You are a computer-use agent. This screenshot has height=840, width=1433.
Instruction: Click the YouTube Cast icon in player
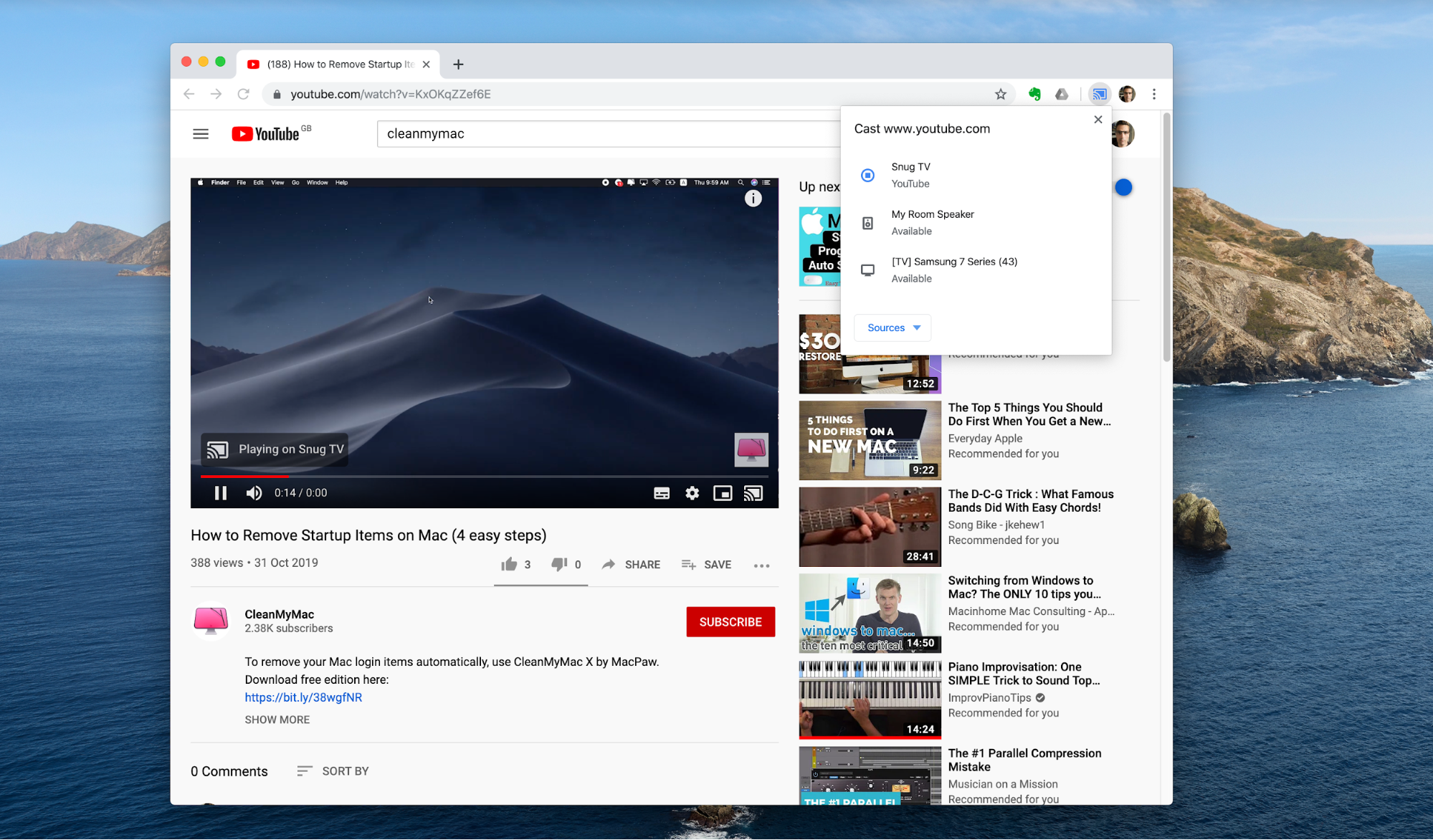click(753, 492)
